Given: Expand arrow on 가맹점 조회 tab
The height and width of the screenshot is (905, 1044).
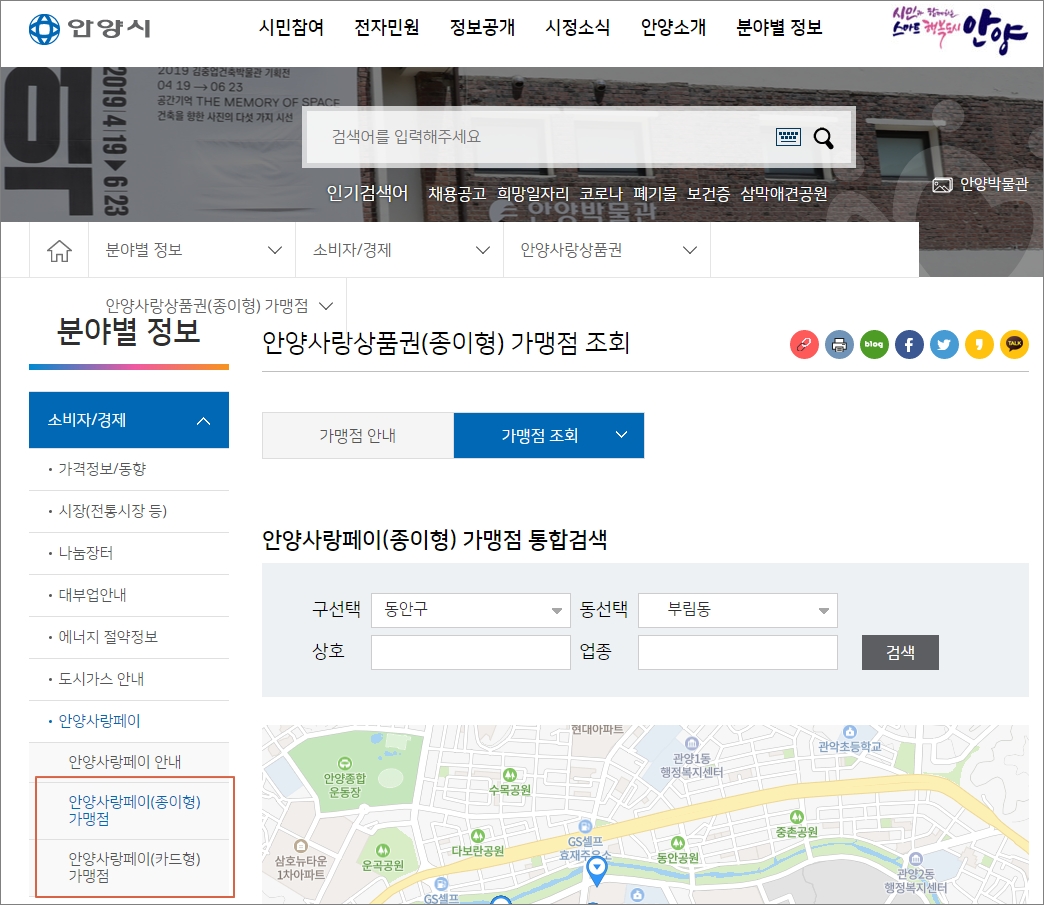Looking at the screenshot, I should click(621, 435).
